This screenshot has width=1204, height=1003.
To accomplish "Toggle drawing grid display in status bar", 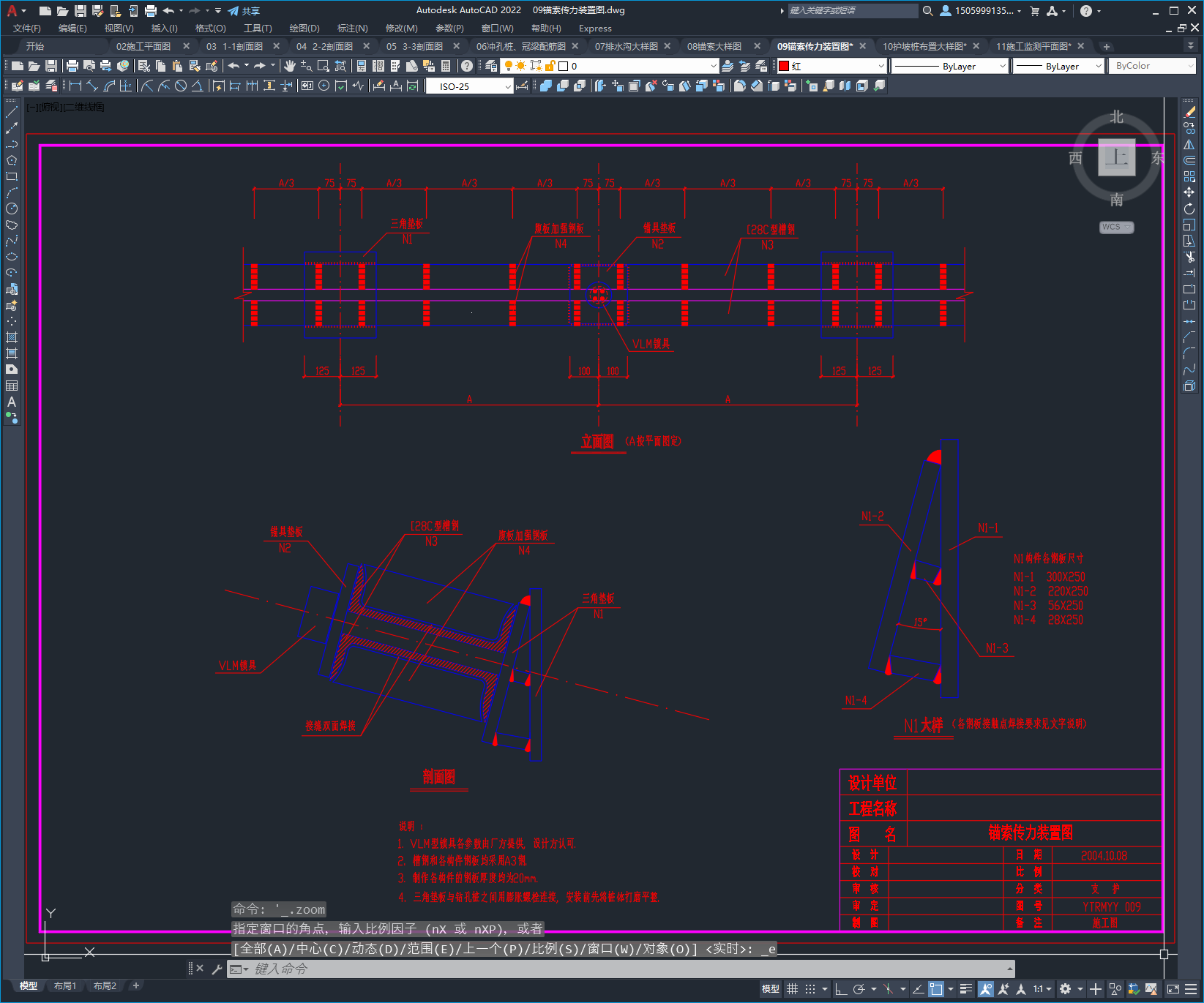I will [793, 989].
